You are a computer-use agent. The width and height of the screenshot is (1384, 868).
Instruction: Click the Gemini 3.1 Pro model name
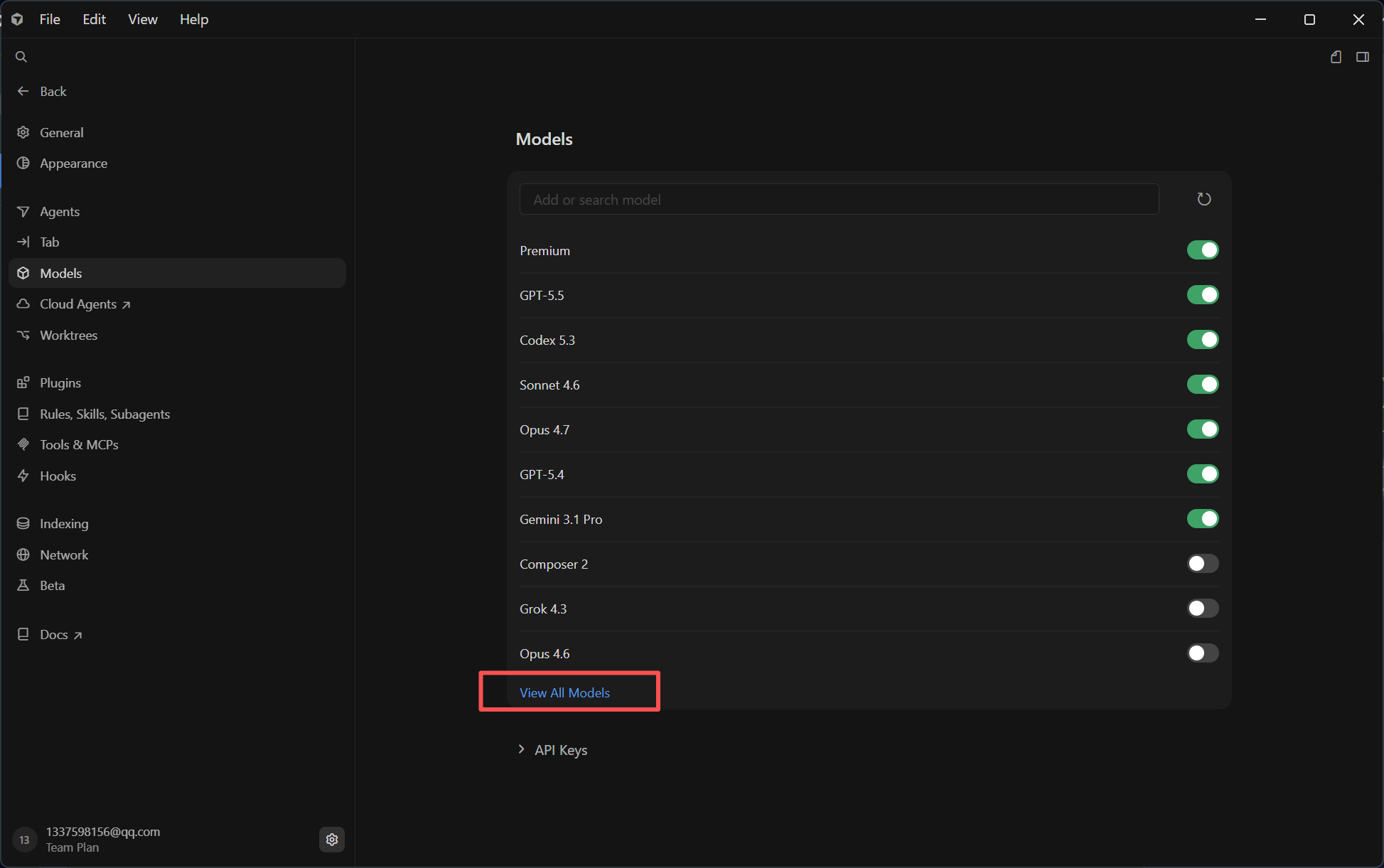[x=561, y=519]
